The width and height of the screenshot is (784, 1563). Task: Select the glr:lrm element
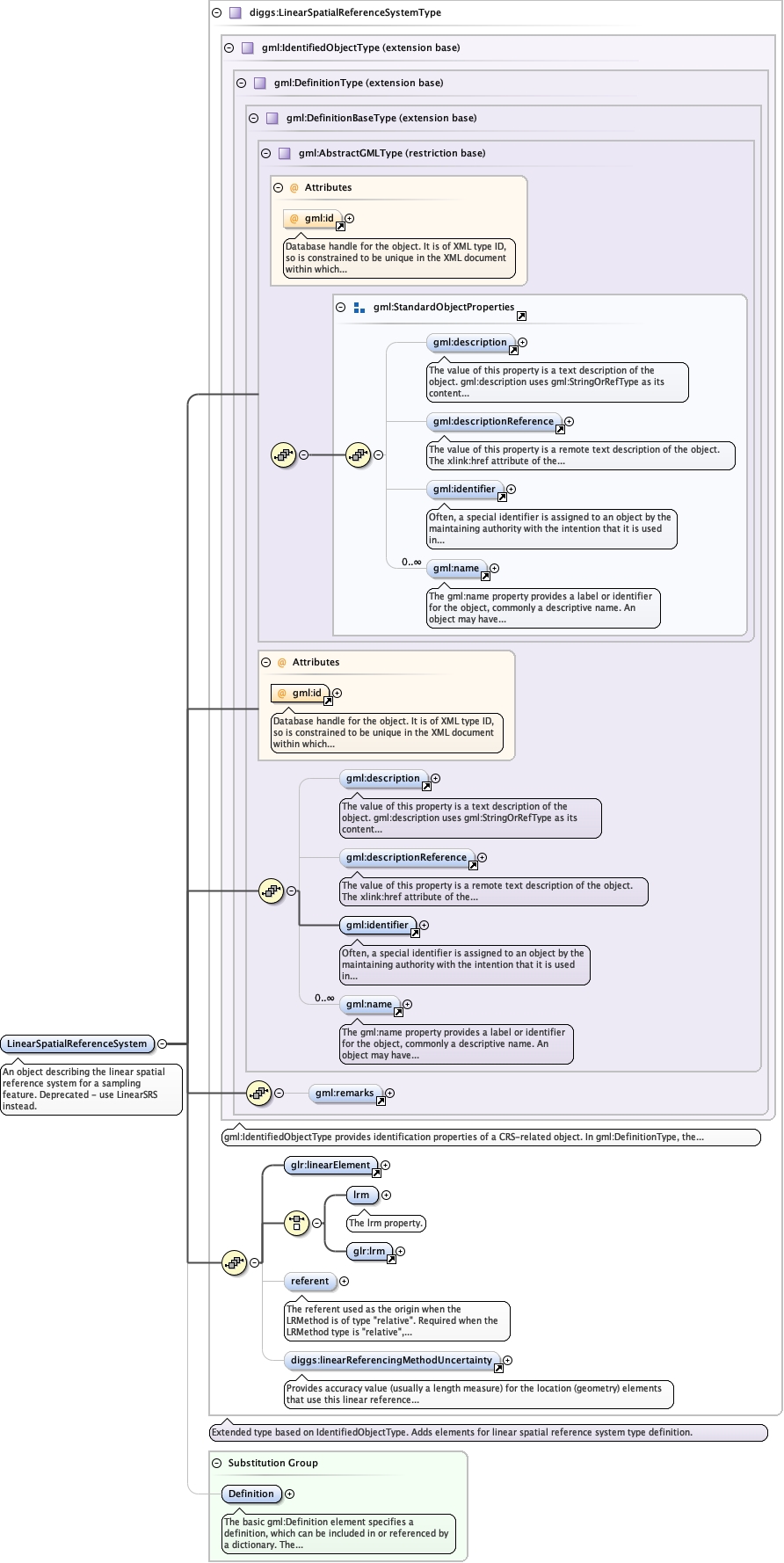[368, 1251]
